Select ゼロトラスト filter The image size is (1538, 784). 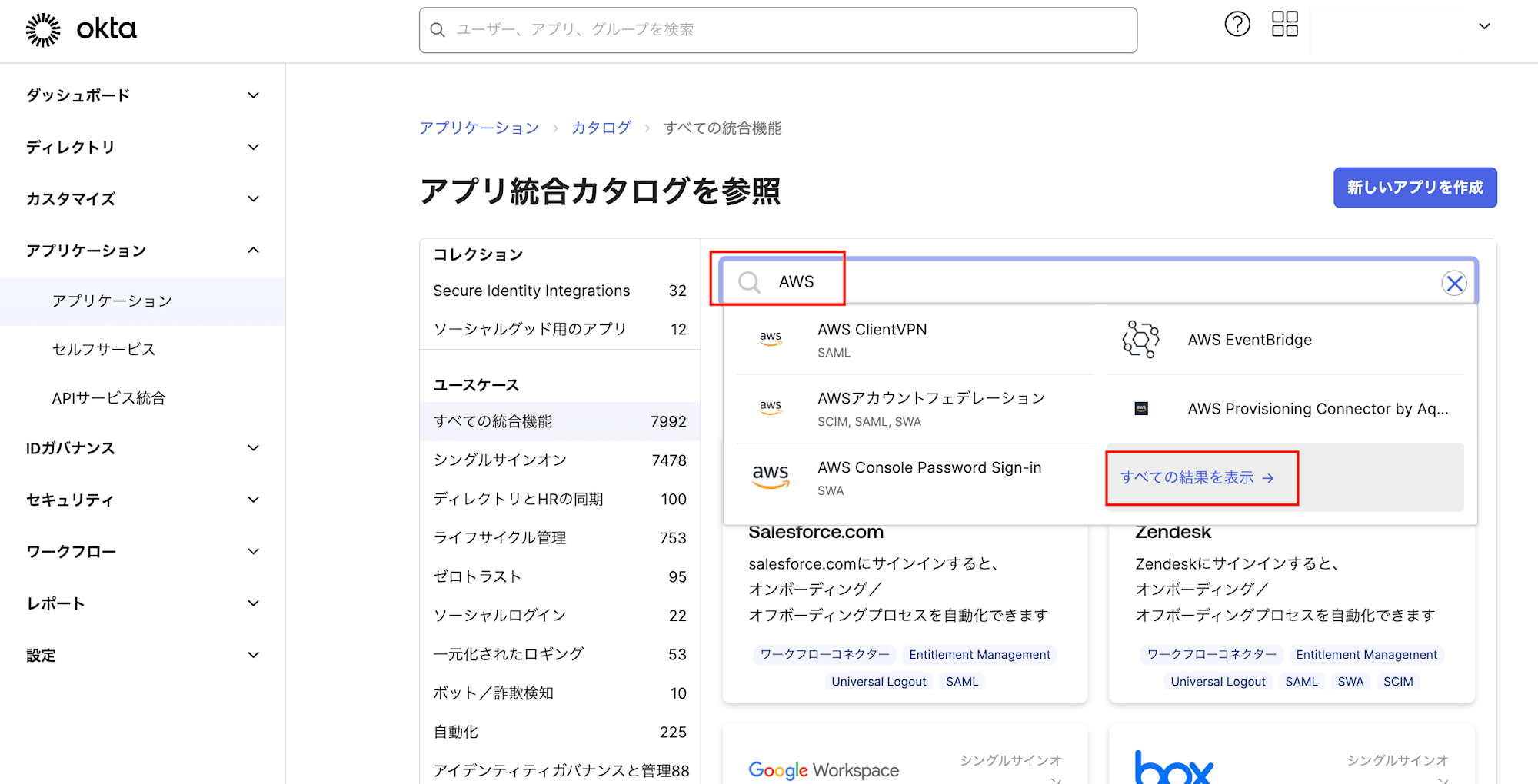(x=560, y=576)
